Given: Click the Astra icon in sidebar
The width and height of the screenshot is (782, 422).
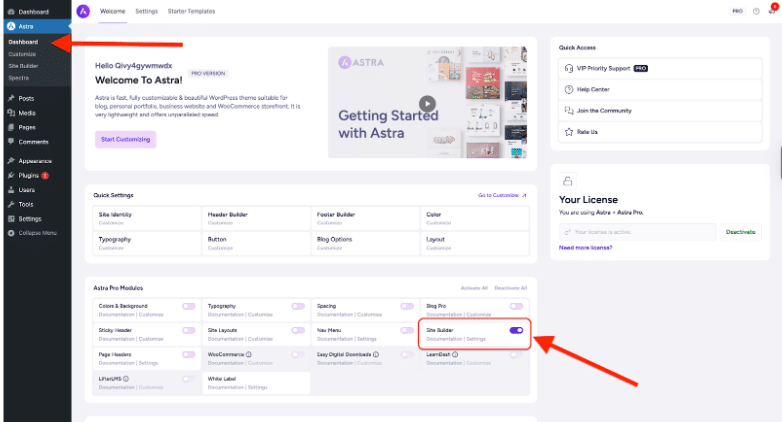Looking at the screenshot, I should 11,26.
